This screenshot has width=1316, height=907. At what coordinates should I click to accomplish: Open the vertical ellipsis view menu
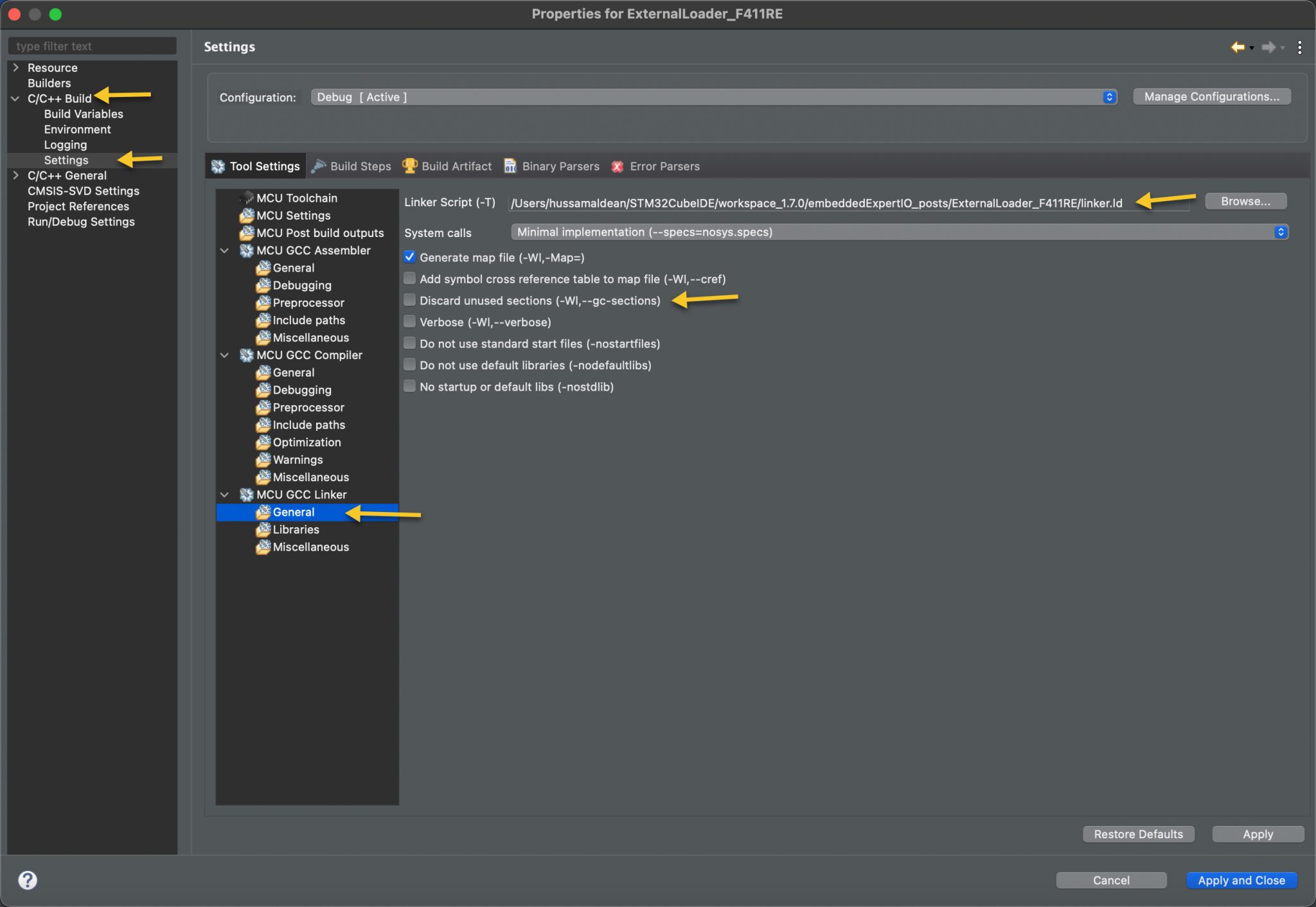point(1299,47)
